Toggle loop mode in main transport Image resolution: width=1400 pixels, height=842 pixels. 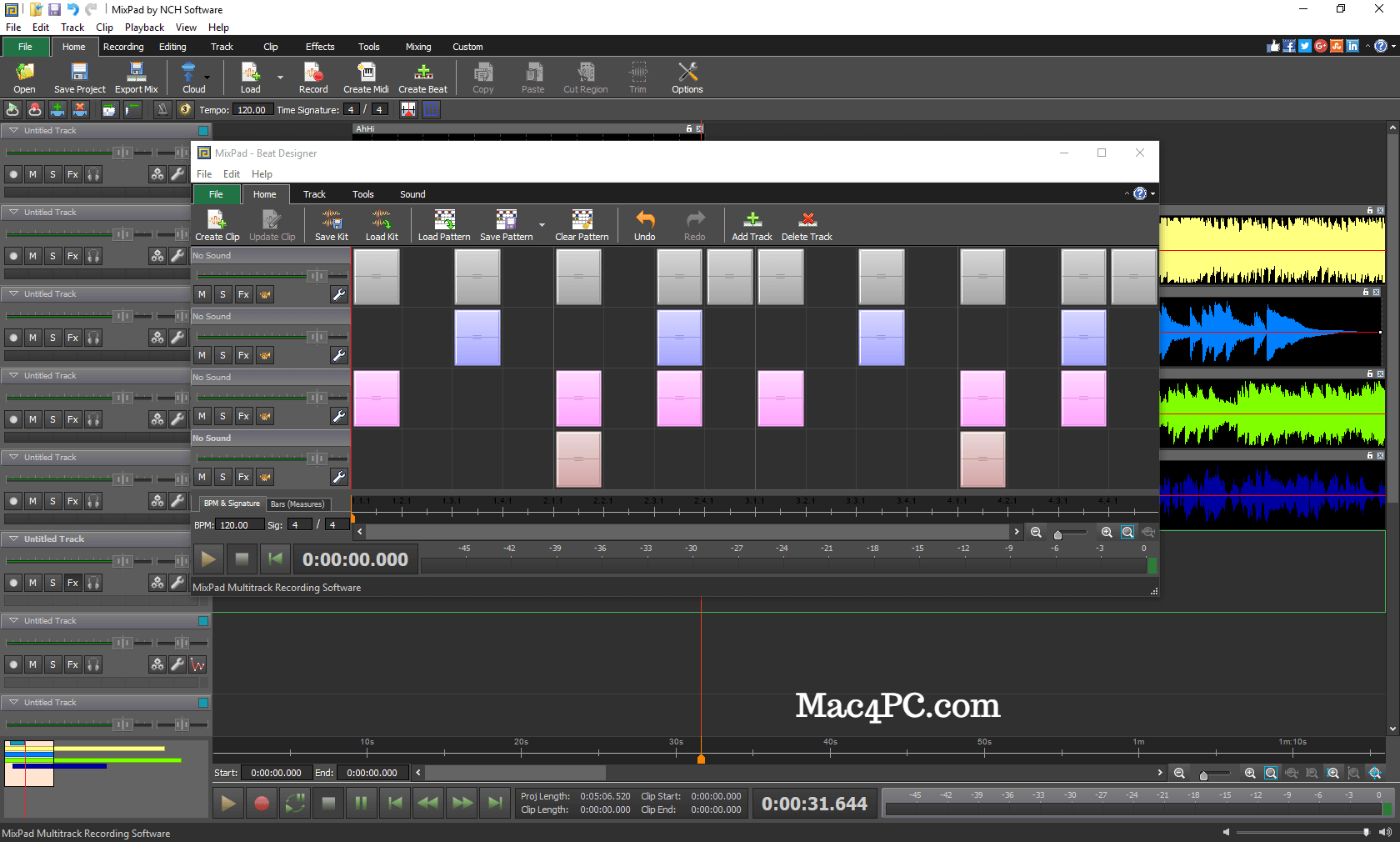click(295, 804)
